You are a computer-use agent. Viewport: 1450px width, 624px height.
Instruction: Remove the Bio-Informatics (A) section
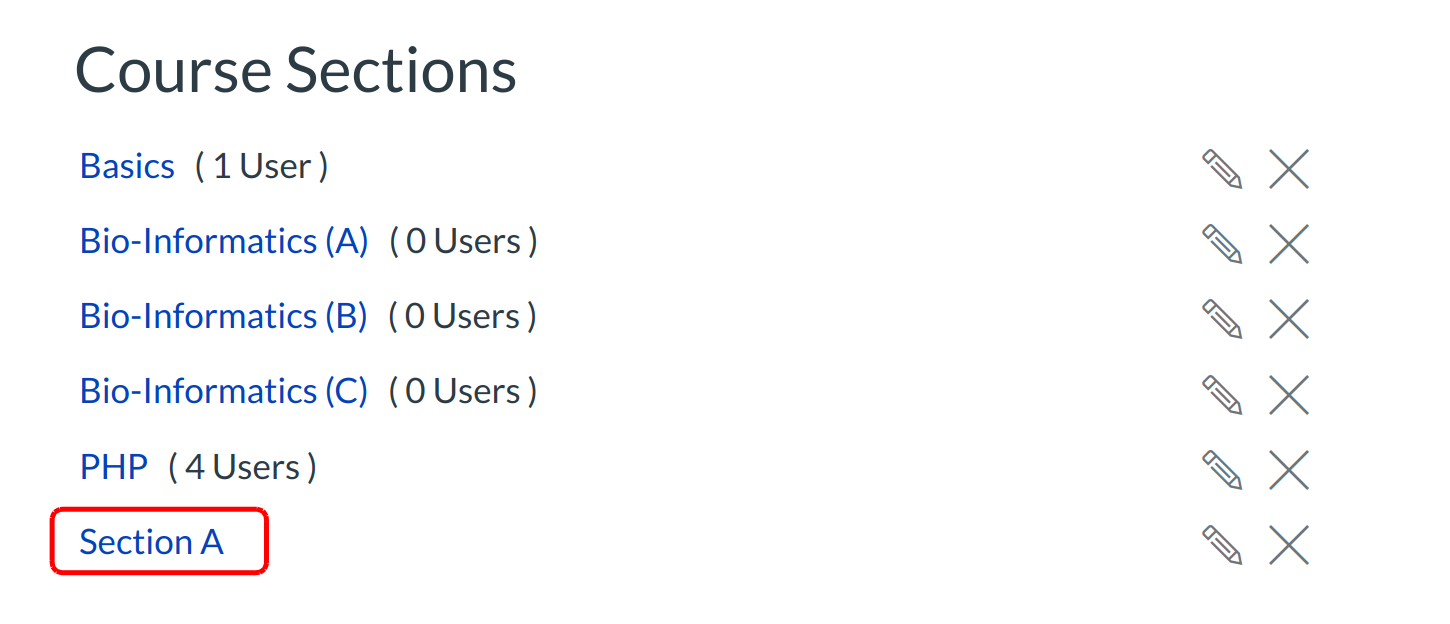click(1289, 244)
